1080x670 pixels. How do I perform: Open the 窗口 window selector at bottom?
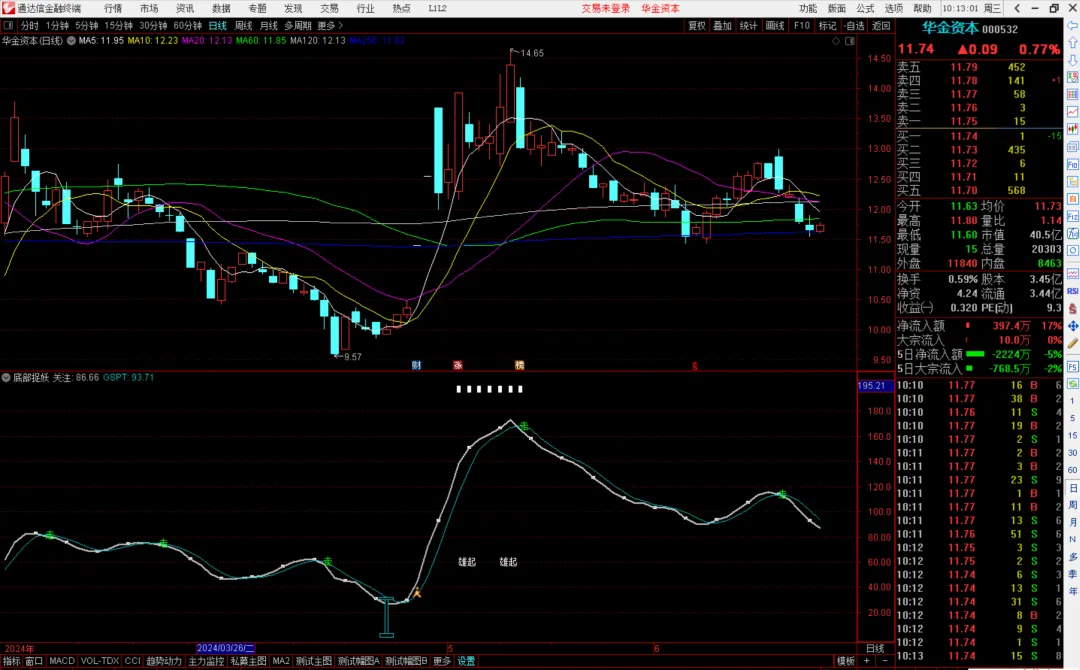coord(34,661)
